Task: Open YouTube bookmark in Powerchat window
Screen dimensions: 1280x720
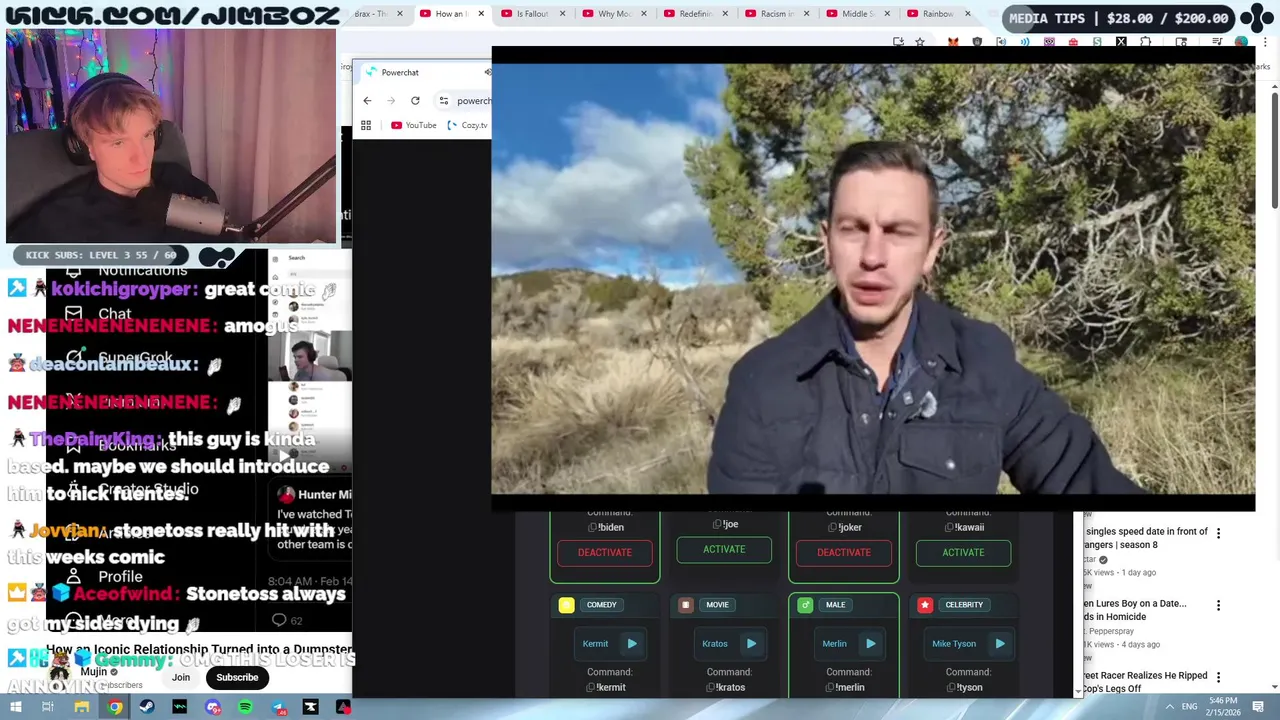Action: coord(414,125)
